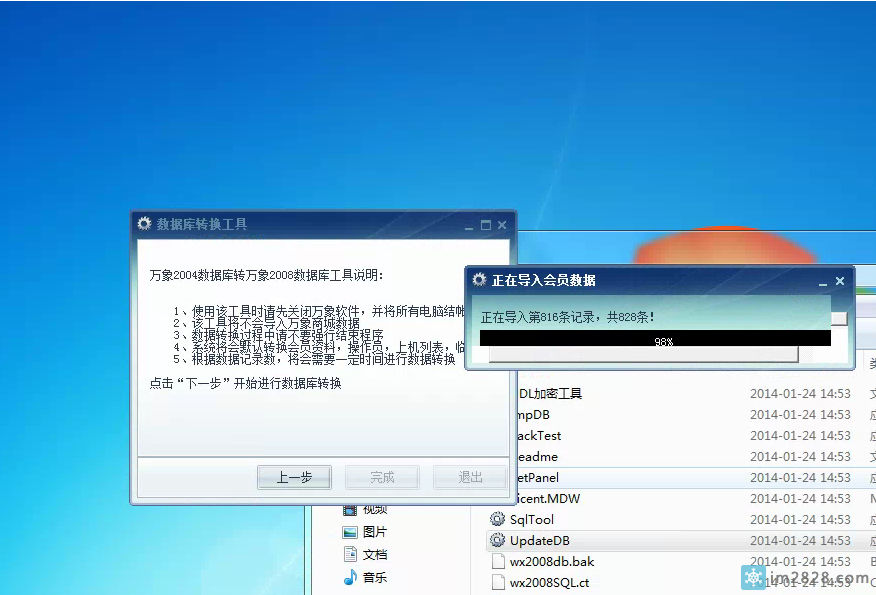Click the 98% import progress bar

point(655,340)
